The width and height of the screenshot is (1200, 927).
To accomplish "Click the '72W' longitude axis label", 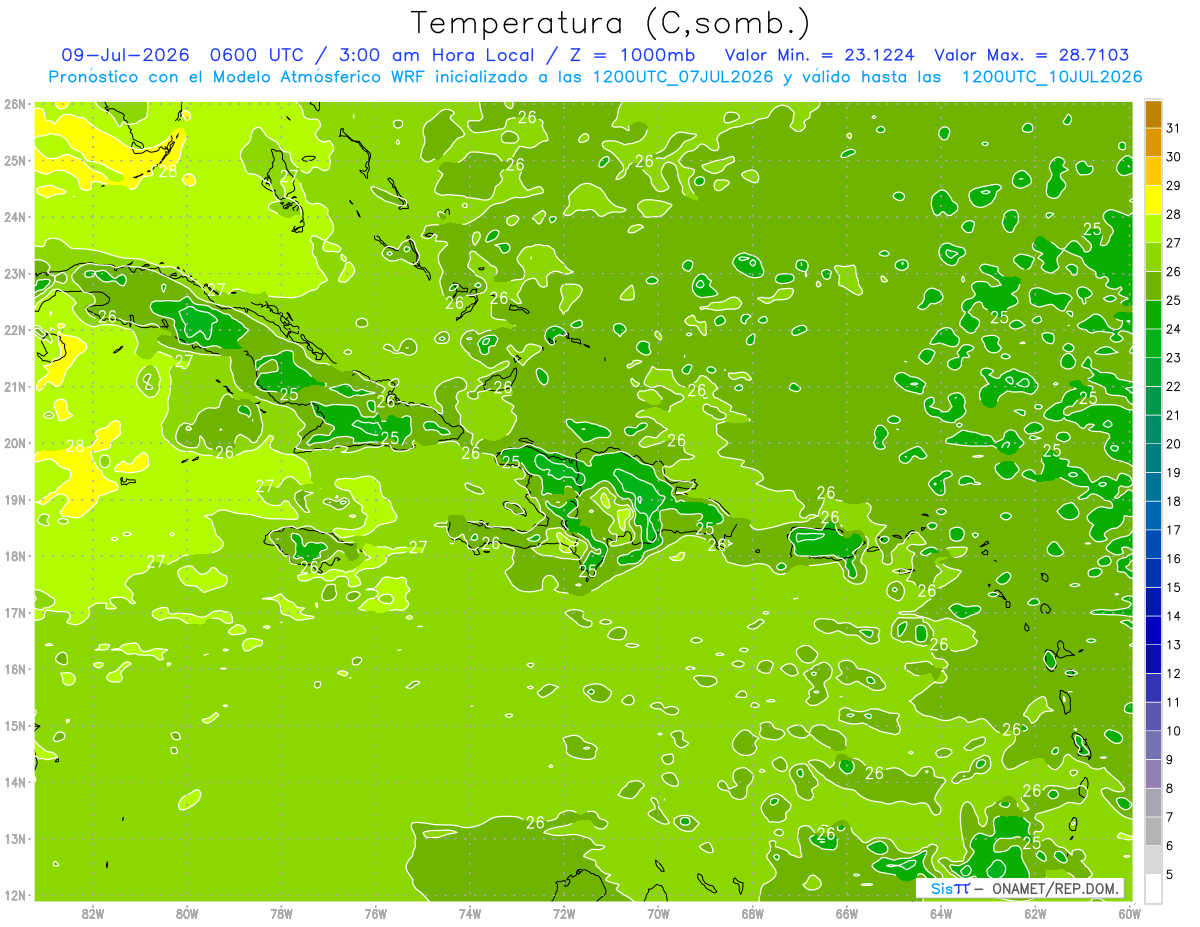I will point(564,913).
